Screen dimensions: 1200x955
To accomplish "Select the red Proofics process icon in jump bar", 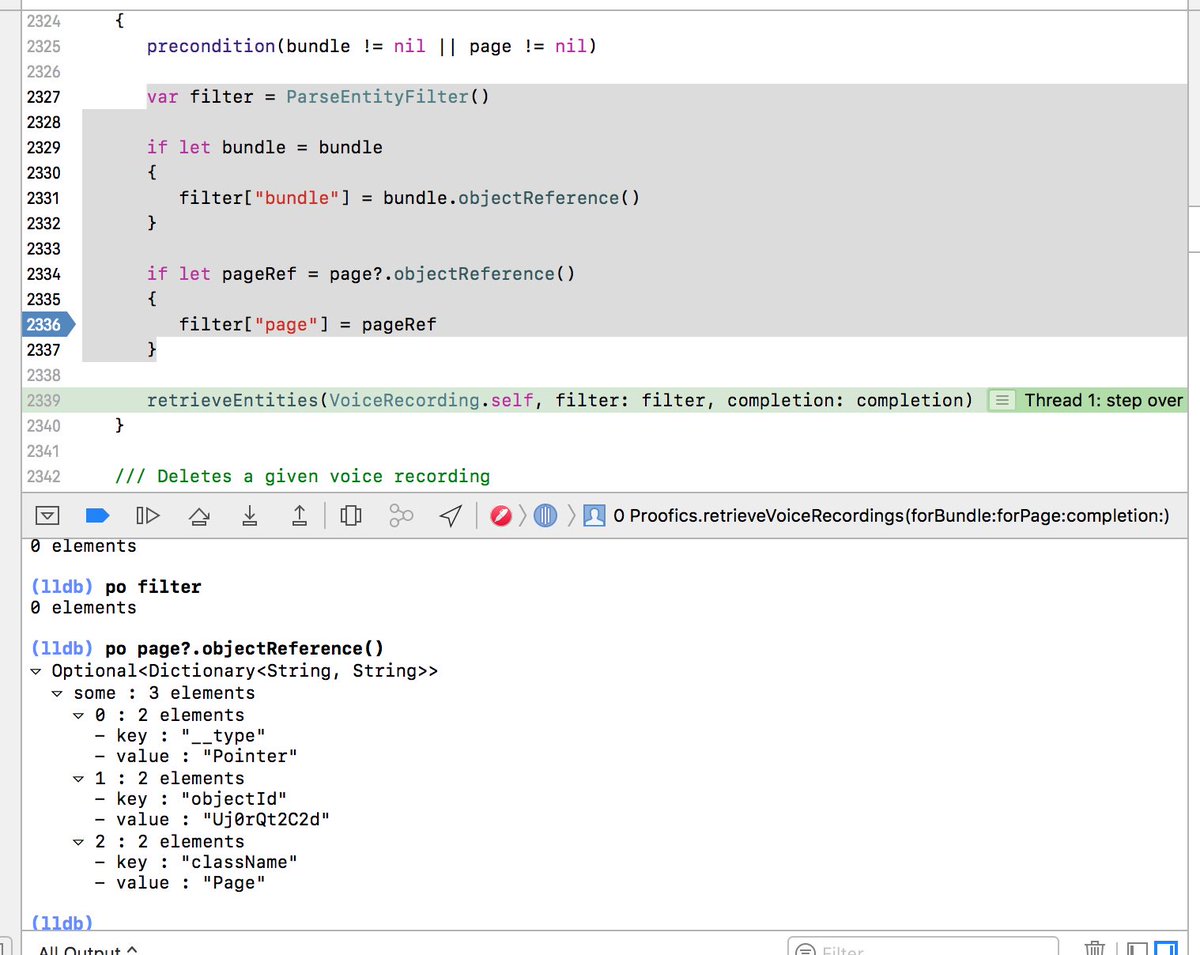I will tap(502, 516).
